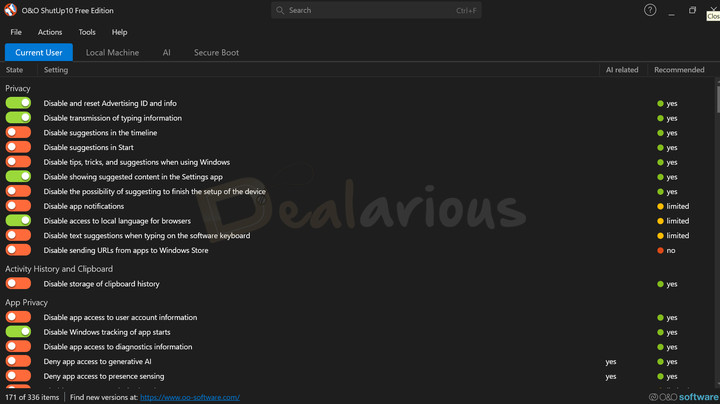Sort by the Setting column header
720x404 pixels.
pos(56,70)
